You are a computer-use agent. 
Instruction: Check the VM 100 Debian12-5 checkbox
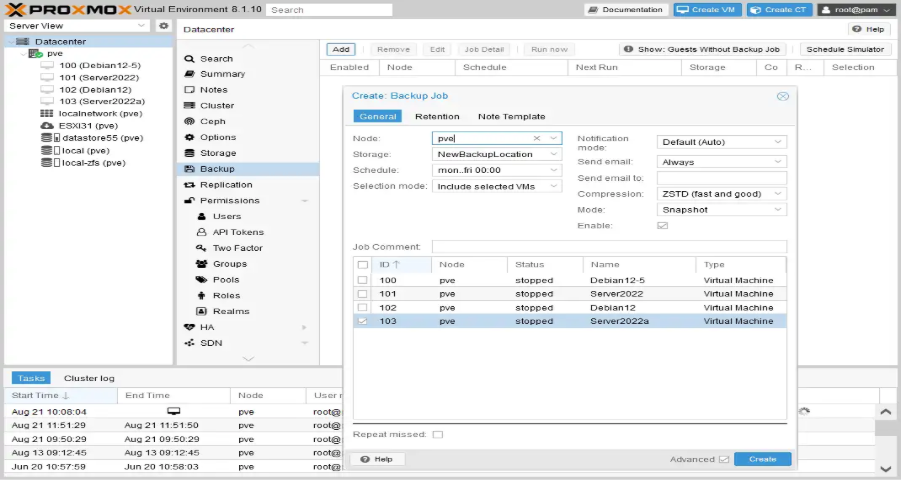point(362,280)
